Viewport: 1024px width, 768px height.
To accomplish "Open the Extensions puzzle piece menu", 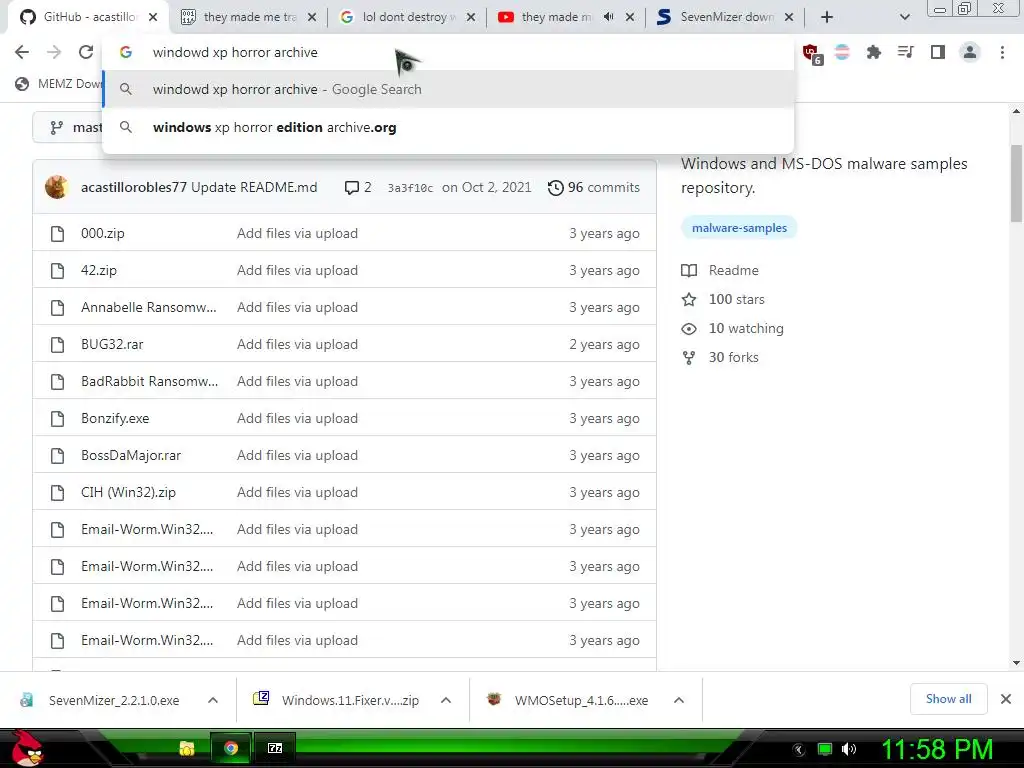I will pos(873,52).
